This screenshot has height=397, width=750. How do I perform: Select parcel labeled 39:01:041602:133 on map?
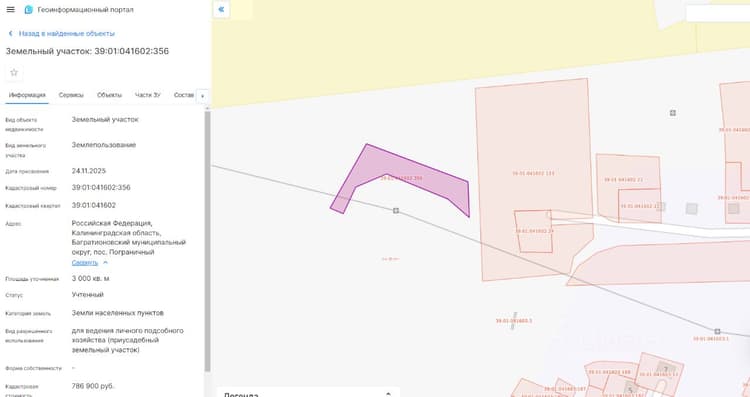pos(533,173)
